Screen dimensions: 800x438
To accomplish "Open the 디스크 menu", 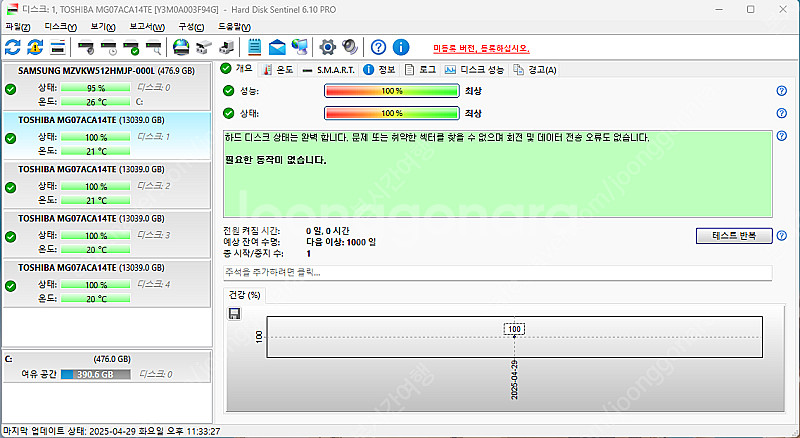I will click(60, 27).
